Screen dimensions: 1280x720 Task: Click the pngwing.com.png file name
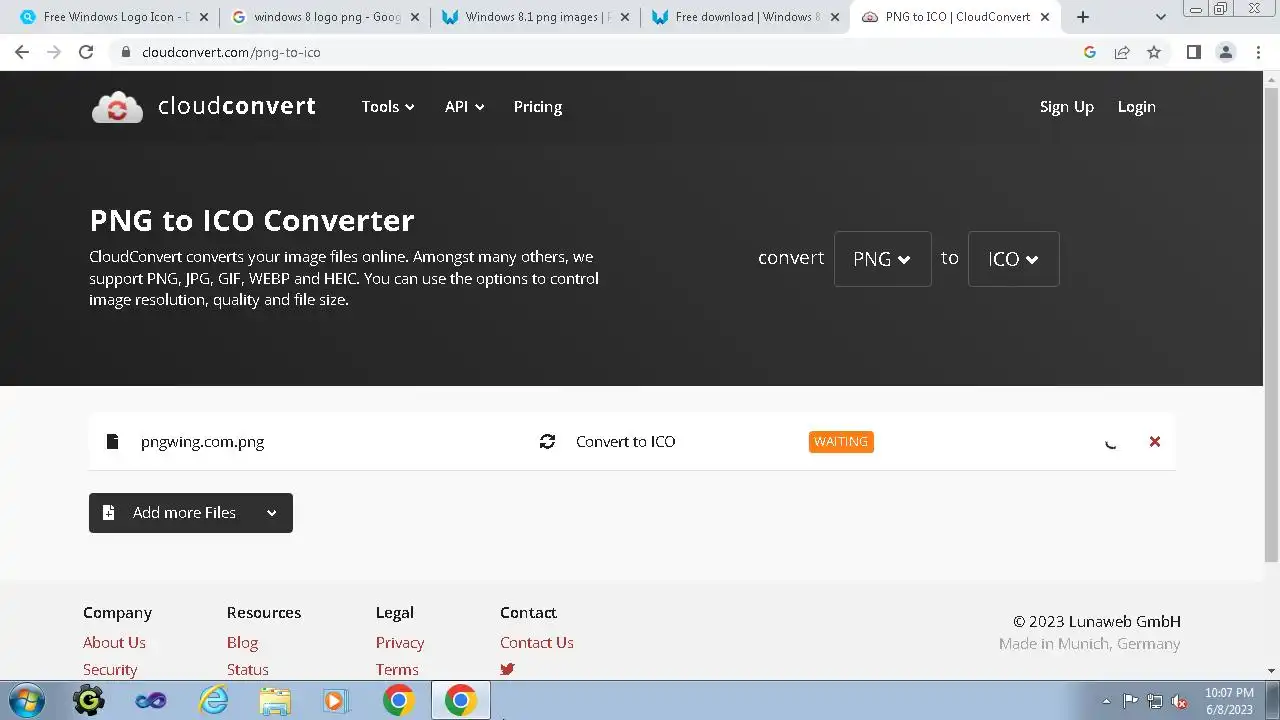(x=202, y=442)
